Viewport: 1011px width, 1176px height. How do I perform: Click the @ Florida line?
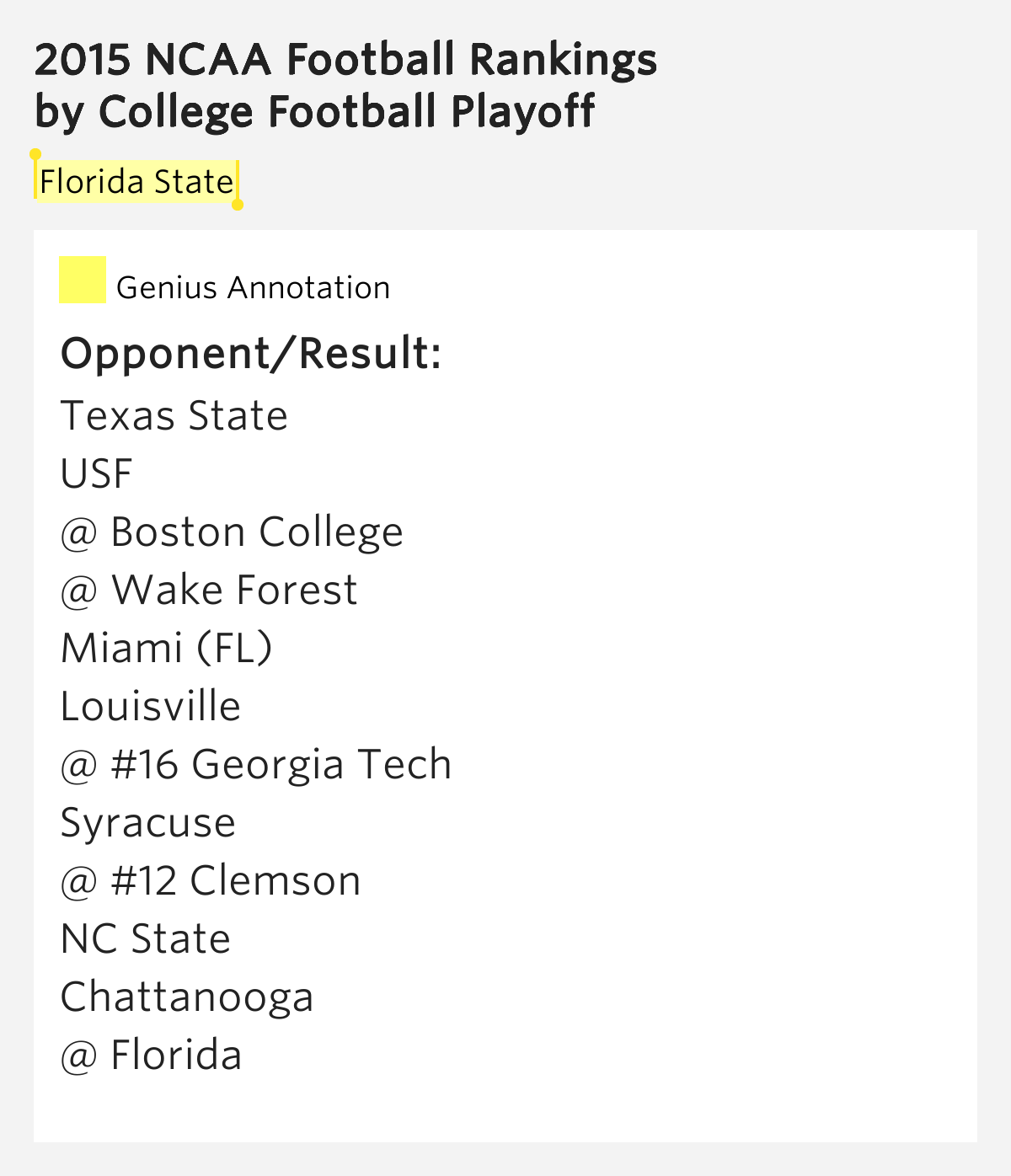coord(152,1056)
